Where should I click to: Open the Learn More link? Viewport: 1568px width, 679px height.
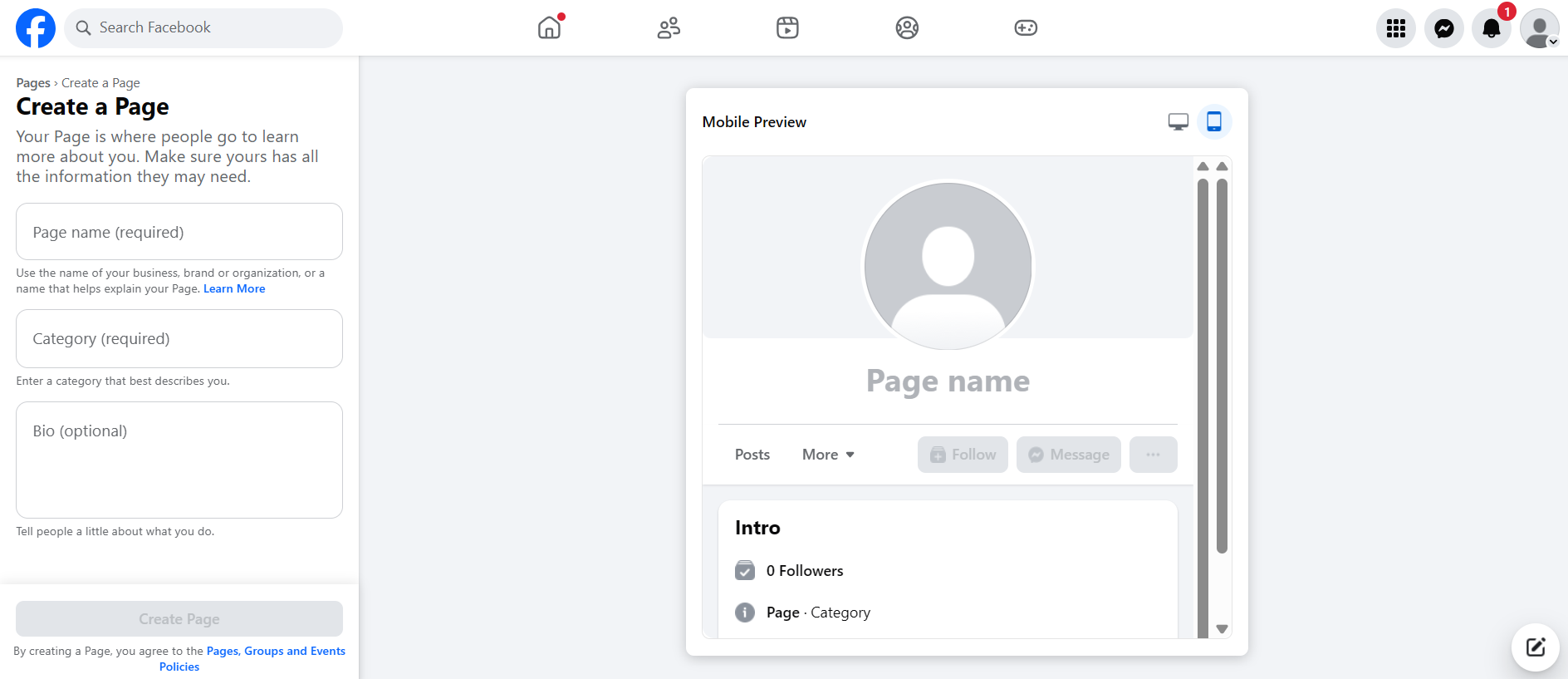[x=234, y=289]
